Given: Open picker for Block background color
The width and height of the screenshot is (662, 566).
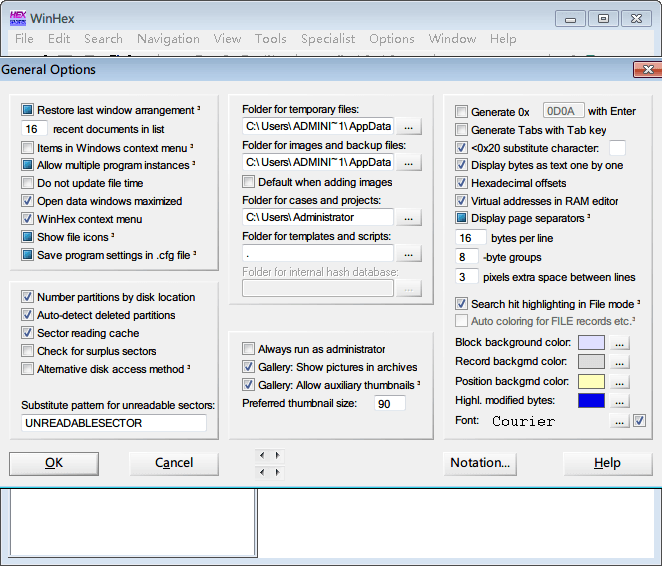Looking at the screenshot, I should pyautogui.click(x=621, y=343).
